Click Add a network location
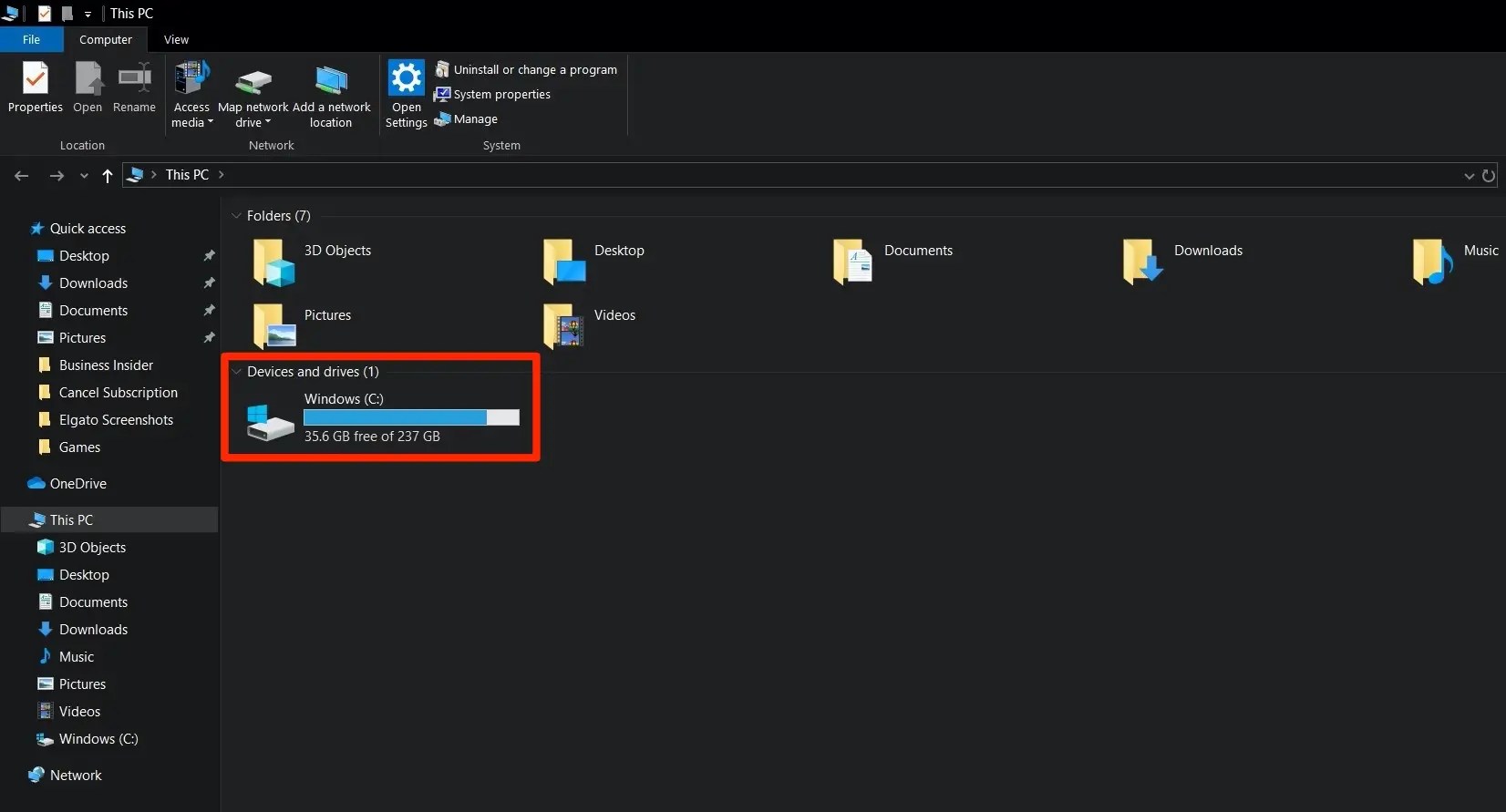The image size is (1506, 812). click(331, 95)
